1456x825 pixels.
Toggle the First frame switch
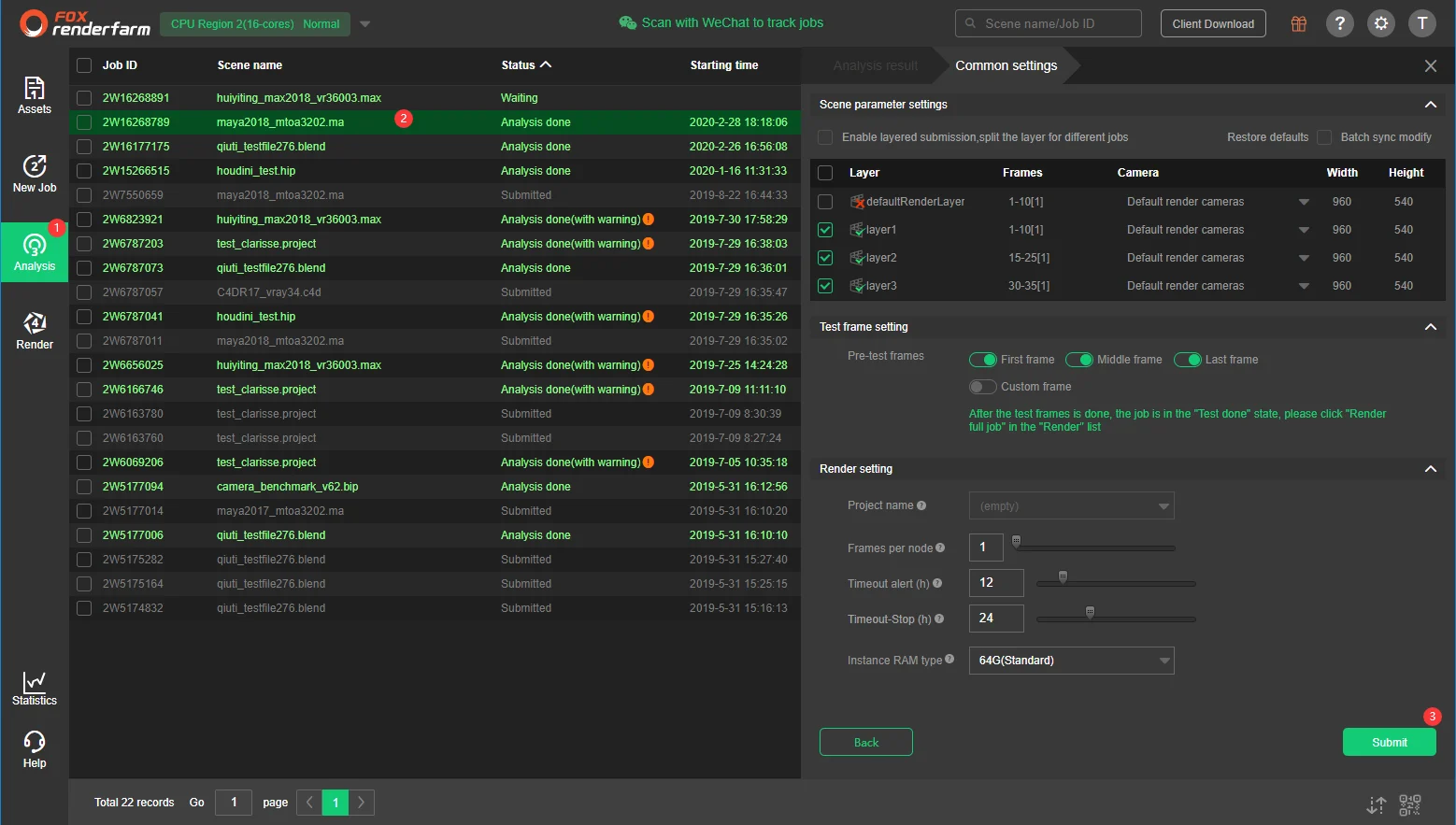983,360
